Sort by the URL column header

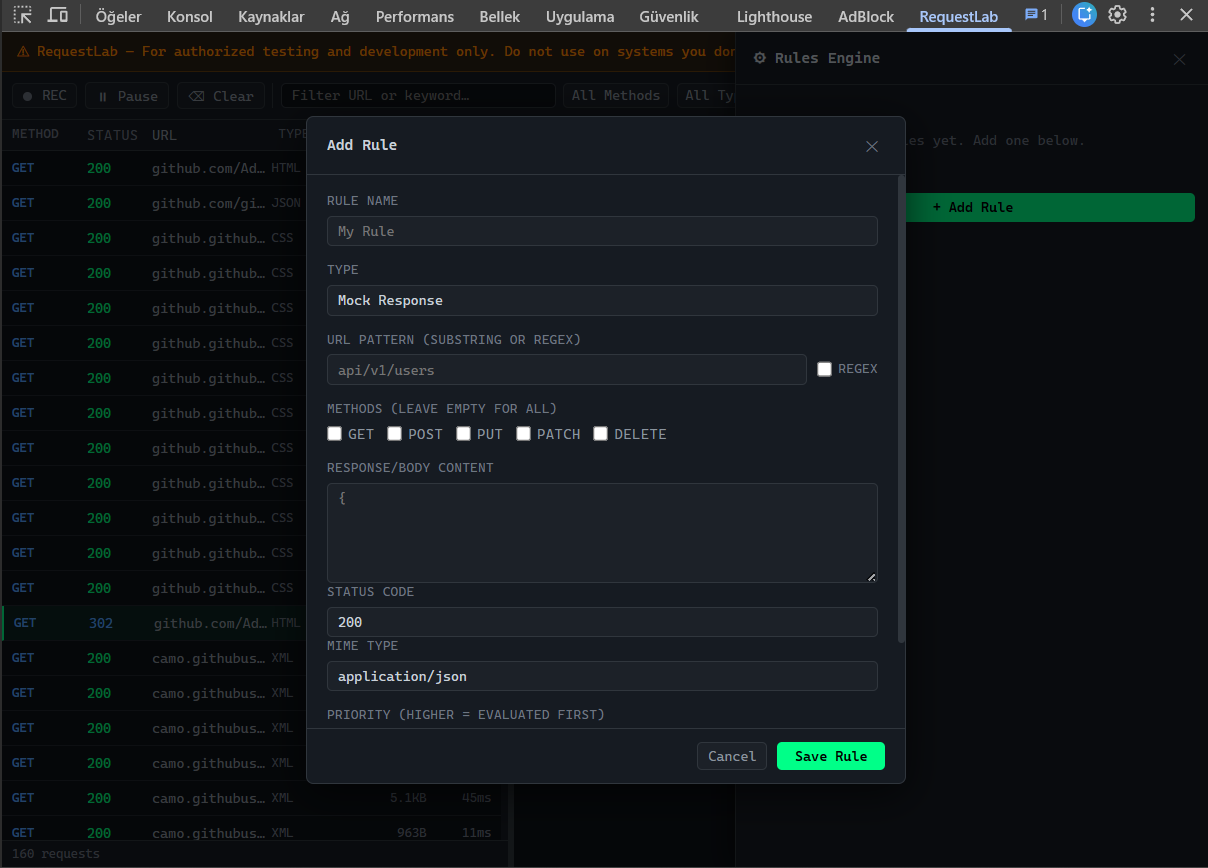[x=164, y=135]
